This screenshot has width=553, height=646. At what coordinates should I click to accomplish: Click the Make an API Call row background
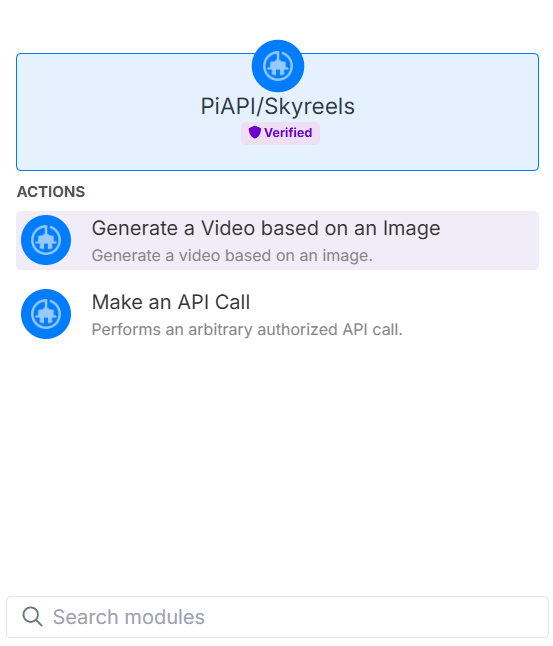pyautogui.click(x=277, y=314)
